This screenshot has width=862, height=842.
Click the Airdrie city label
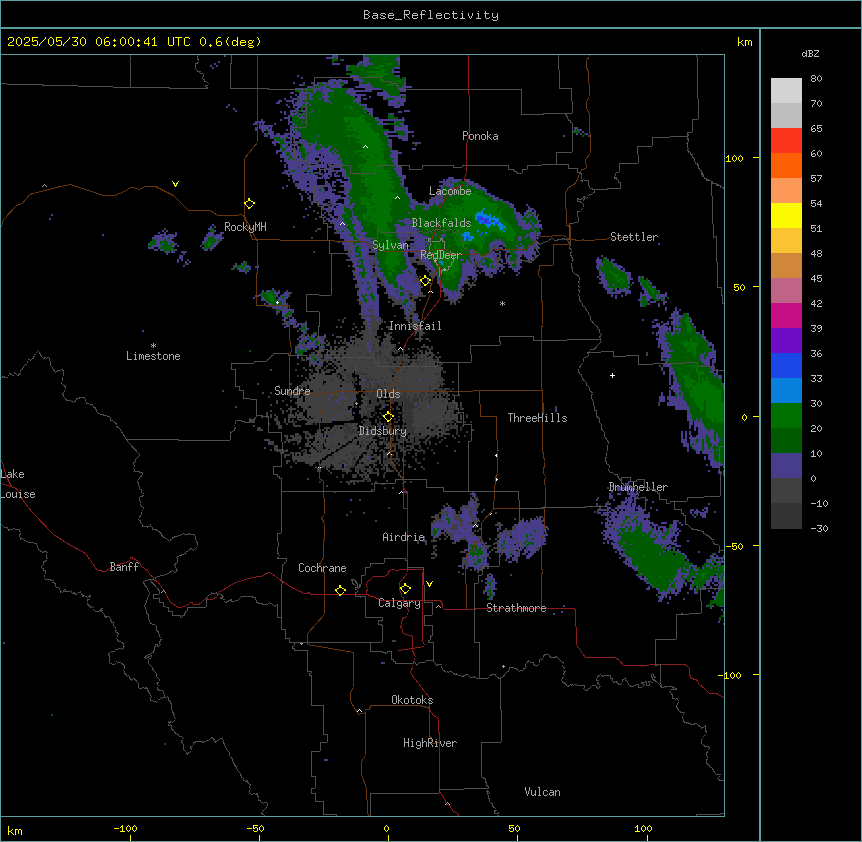404,537
